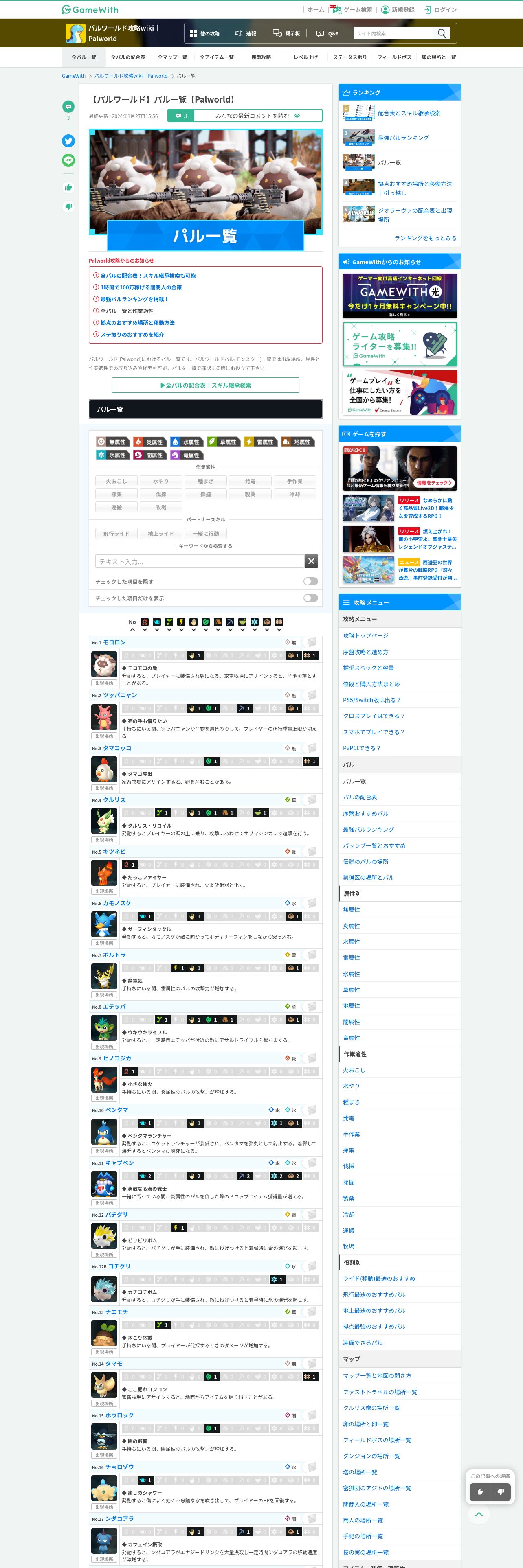Check off the モコロン row checkbox

pyautogui.click(x=311, y=642)
